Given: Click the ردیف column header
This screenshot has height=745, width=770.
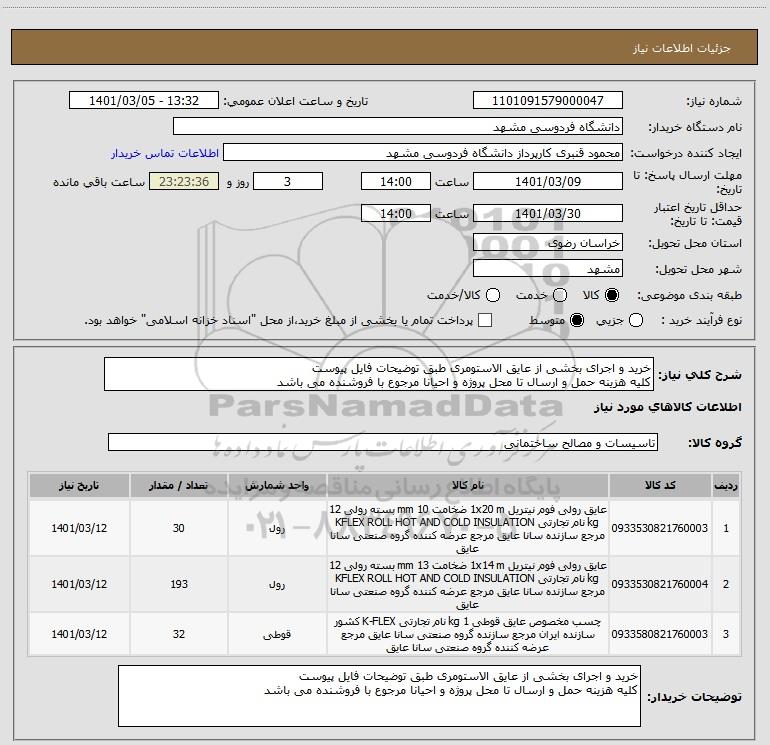Looking at the screenshot, I should tap(726, 485).
